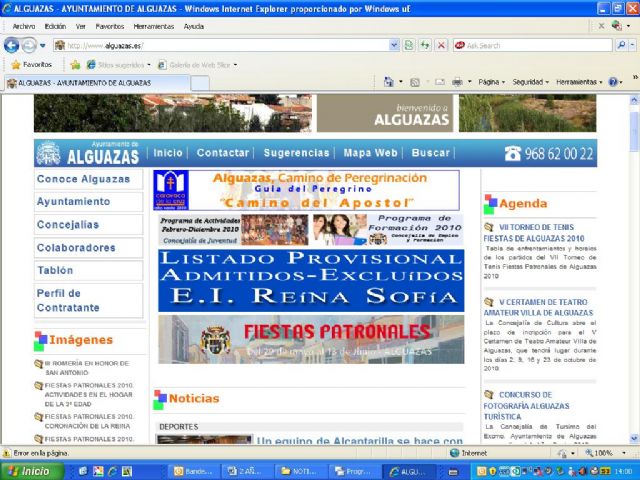Click the Refresh page icon
Viewport: 640px width, 480px height.
[424, 45]
